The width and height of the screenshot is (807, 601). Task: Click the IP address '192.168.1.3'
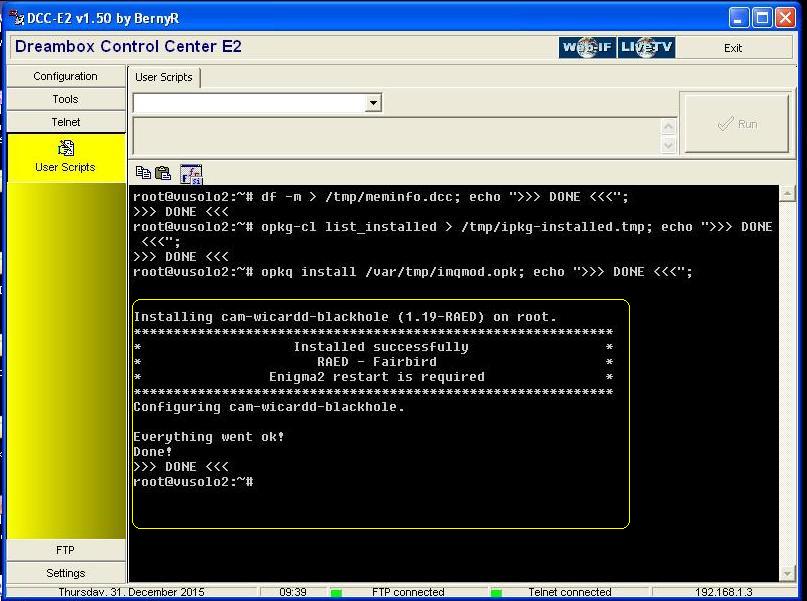pyautogui.click(x=724, y=593)
